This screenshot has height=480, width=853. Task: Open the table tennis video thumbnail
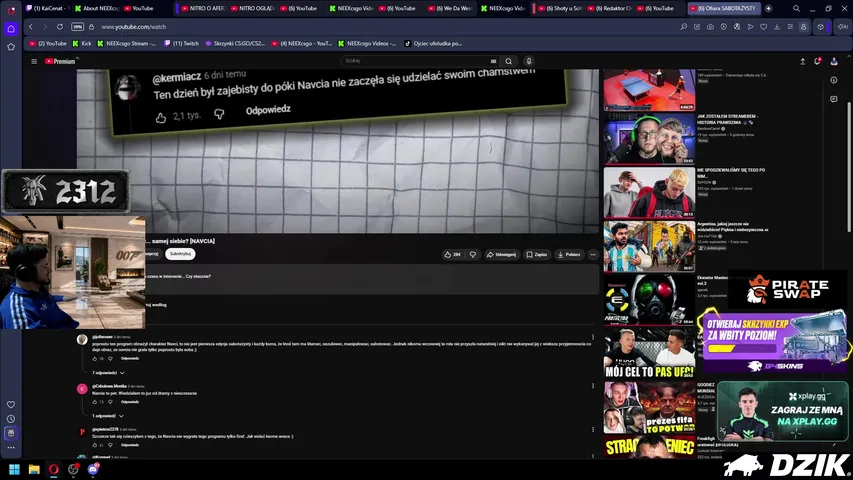[649, 89]
